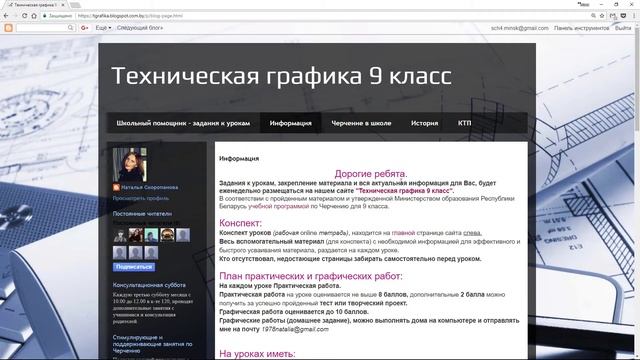Click the blog title Техническая графика 9 класс
The height and width of the screenshot is (360, 640).
coord(282,76)
